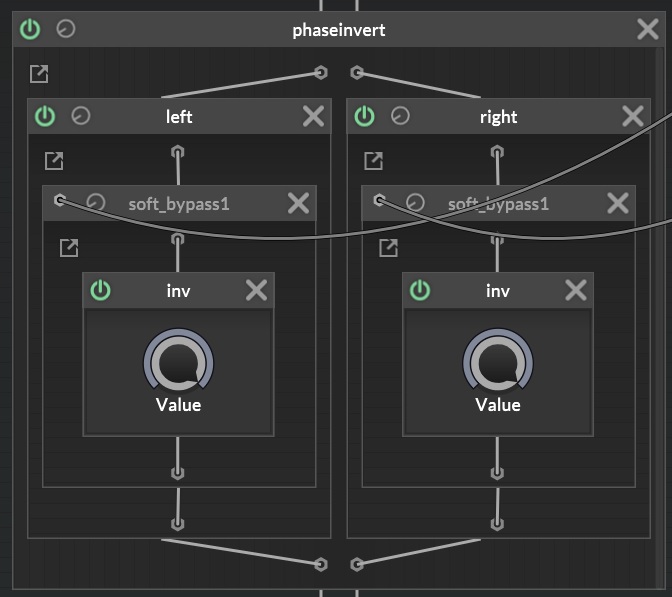Click the left inv Value knob

[179, 360]
